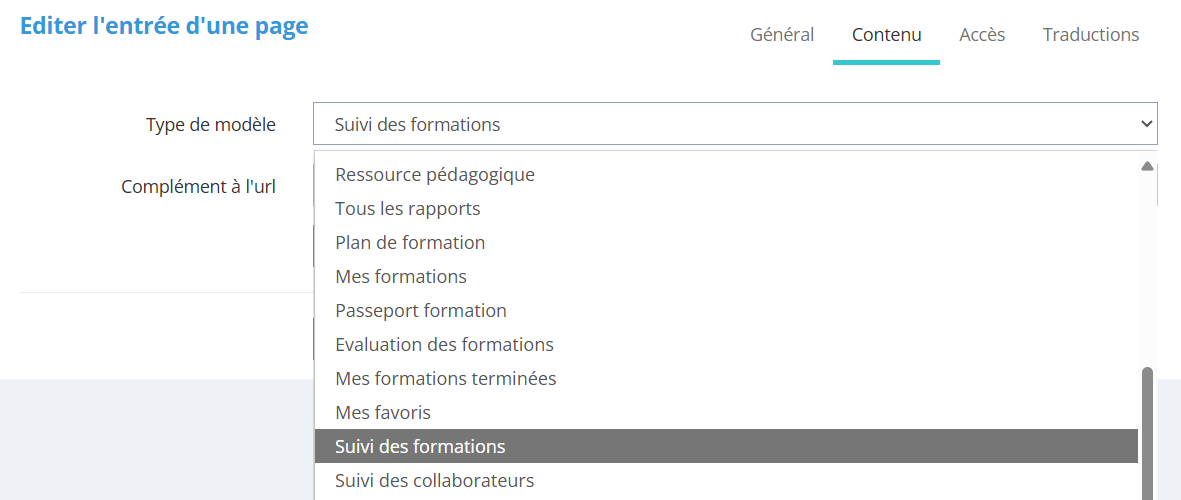Click the dropdown chevron arrow
1181x500 pixels.
pyautogui.click(x=1146, y=125)
